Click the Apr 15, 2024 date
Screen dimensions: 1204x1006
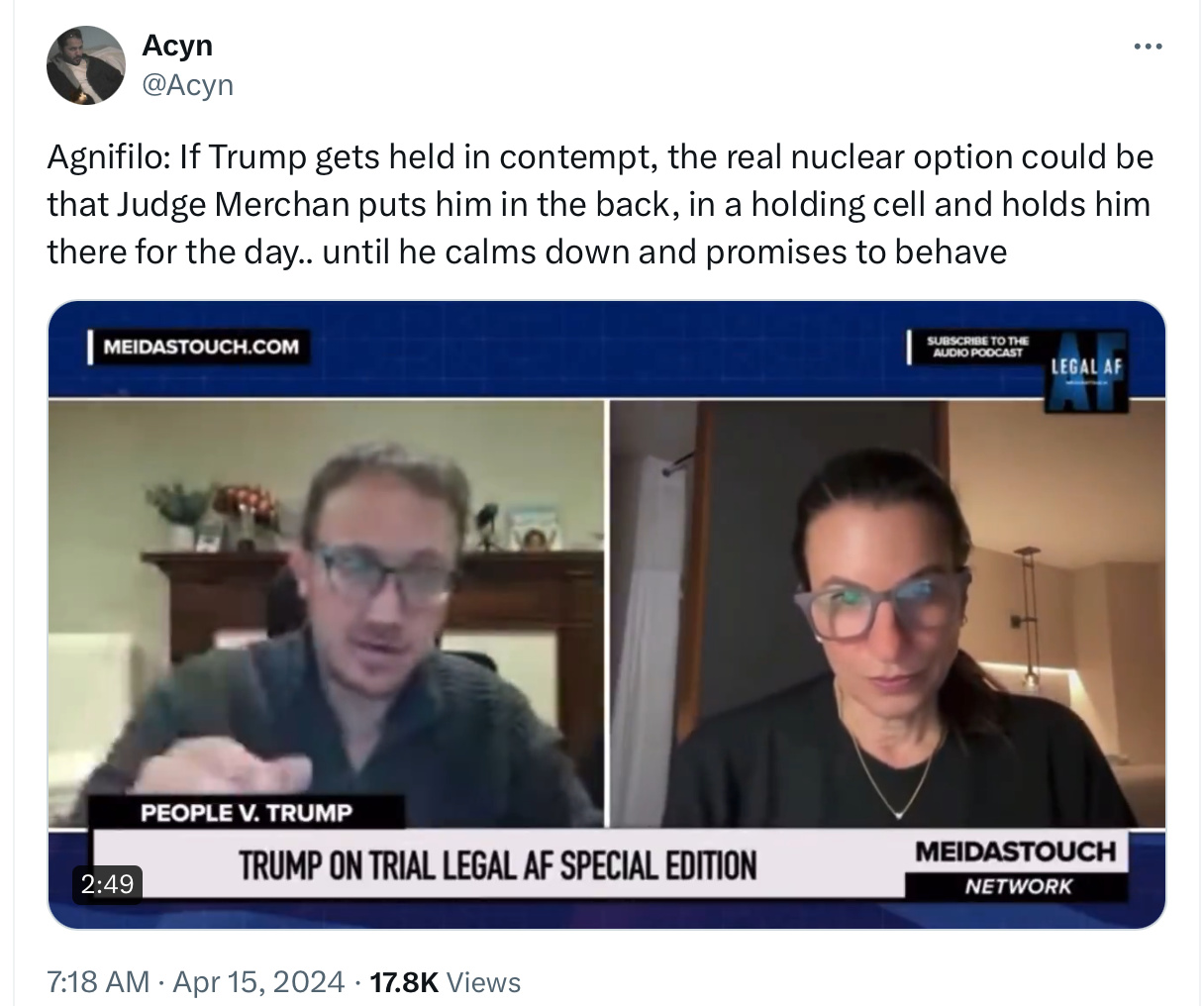[257, 982]
